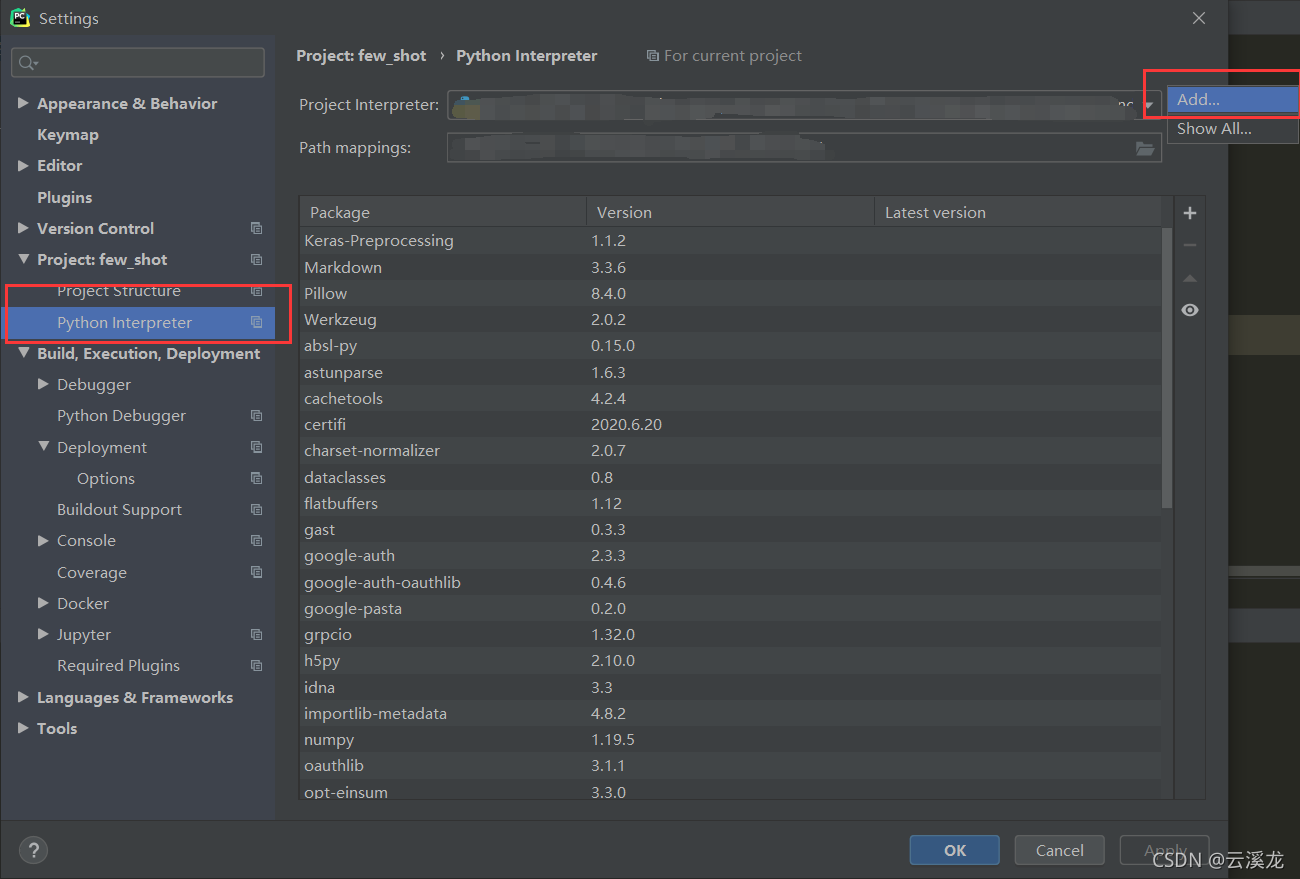The image size is (1300, 879).
Task: Click the minus icon to uninstall package
Action: (x=1189, y=245)
